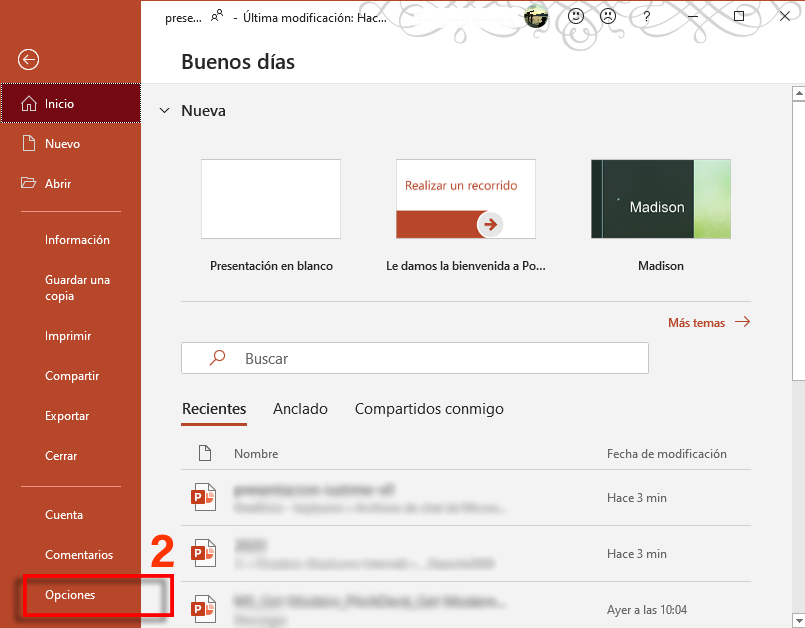Open Opciones at sidebar bottom
The height and width of the screenshot is (628, 805).
click(x=70, y=595)
